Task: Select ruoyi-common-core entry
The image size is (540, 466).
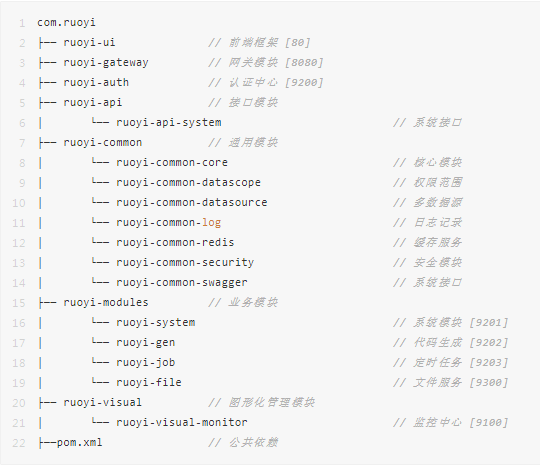Action: click(x=172, y=163)
